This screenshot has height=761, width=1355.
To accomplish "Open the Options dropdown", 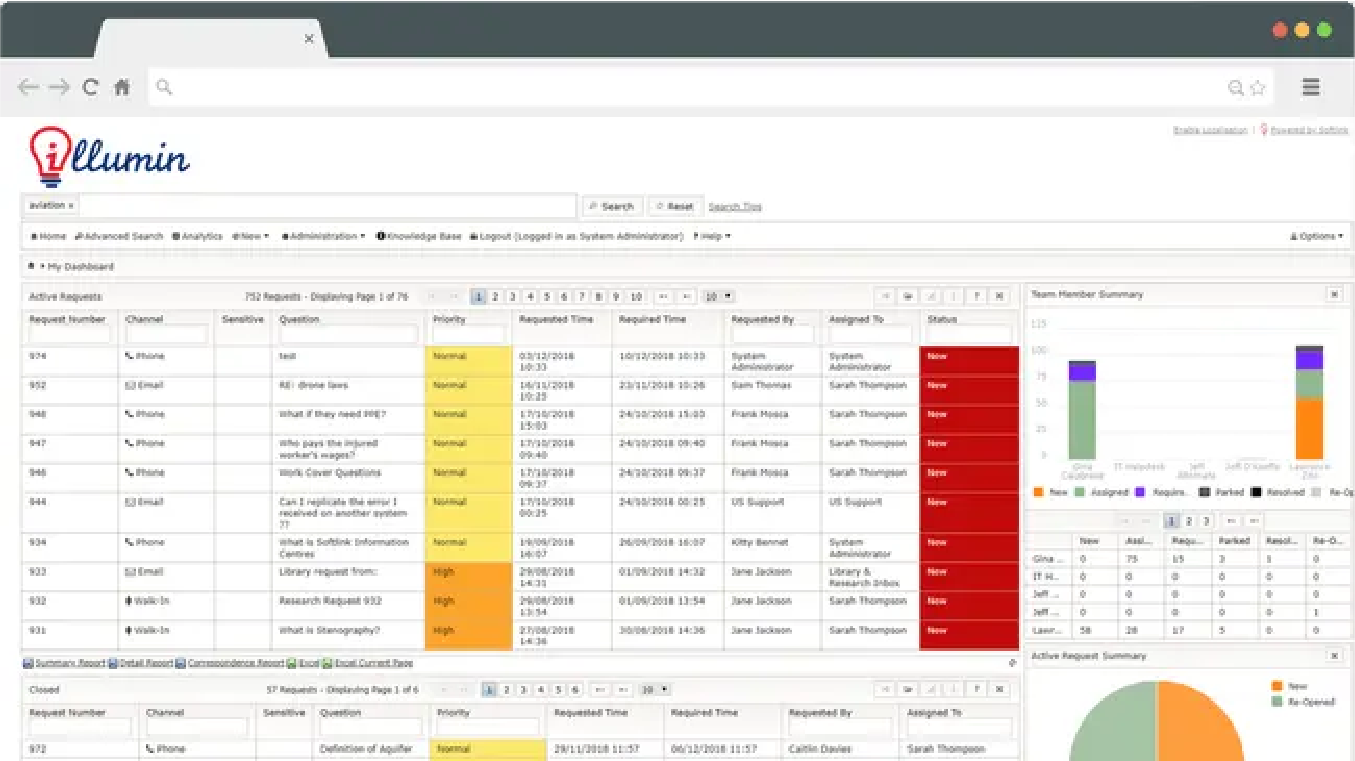I will point(1317,236).
